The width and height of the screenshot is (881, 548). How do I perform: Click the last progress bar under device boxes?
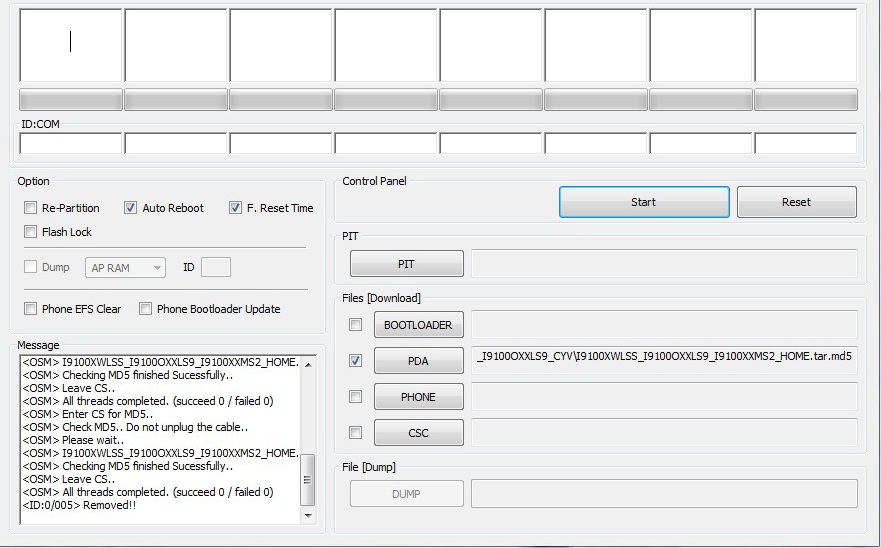(806, 99)
